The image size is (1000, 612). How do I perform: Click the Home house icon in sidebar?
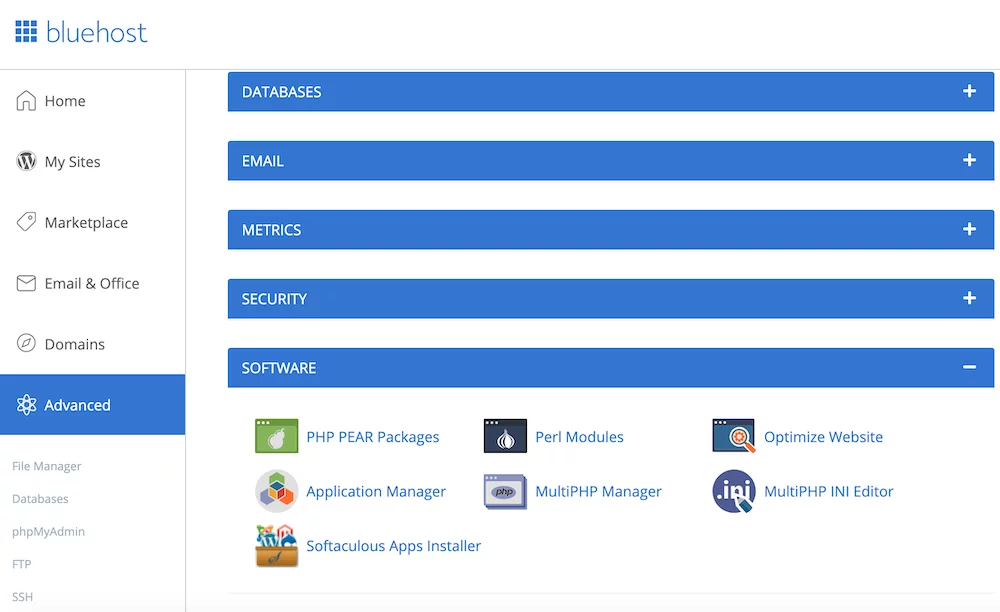point(26,101)
